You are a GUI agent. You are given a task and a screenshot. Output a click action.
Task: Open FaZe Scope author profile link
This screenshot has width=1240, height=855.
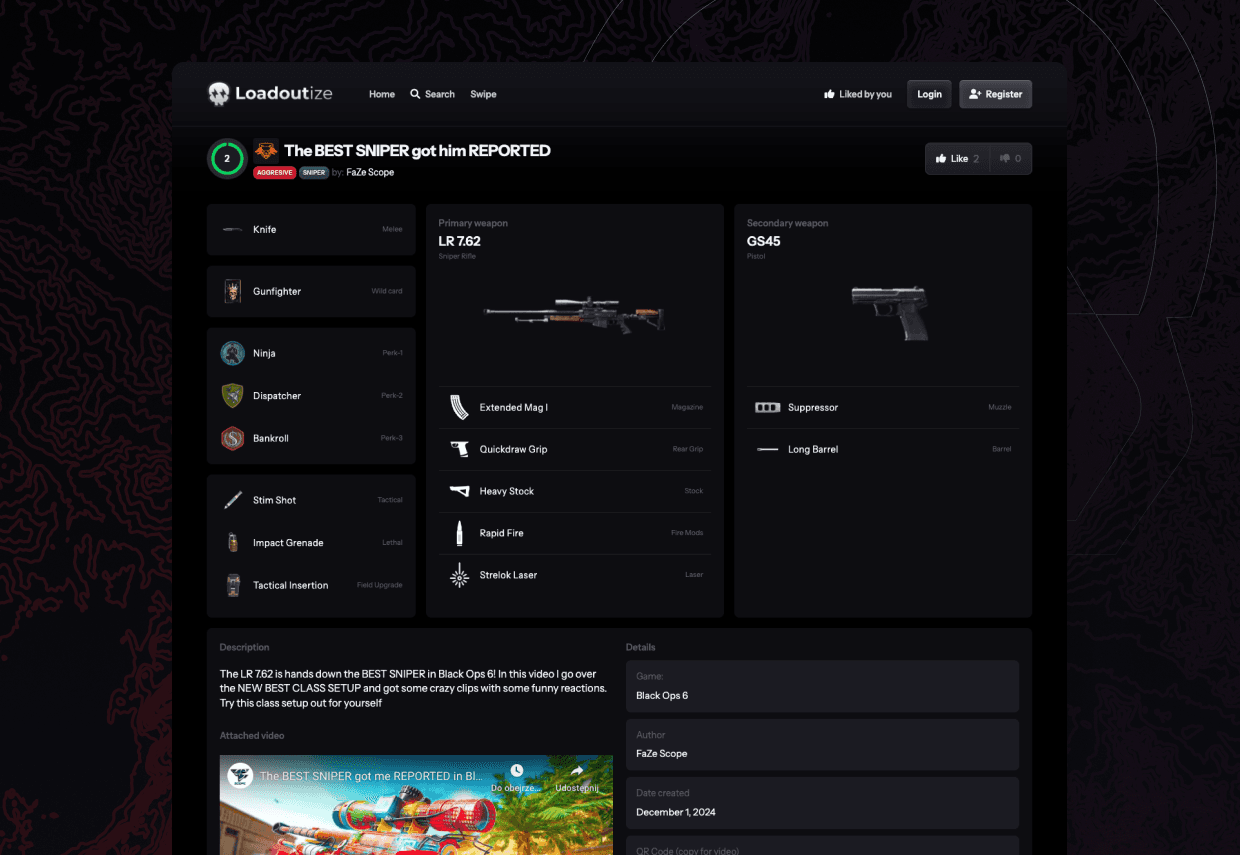(x=370, y=172)
